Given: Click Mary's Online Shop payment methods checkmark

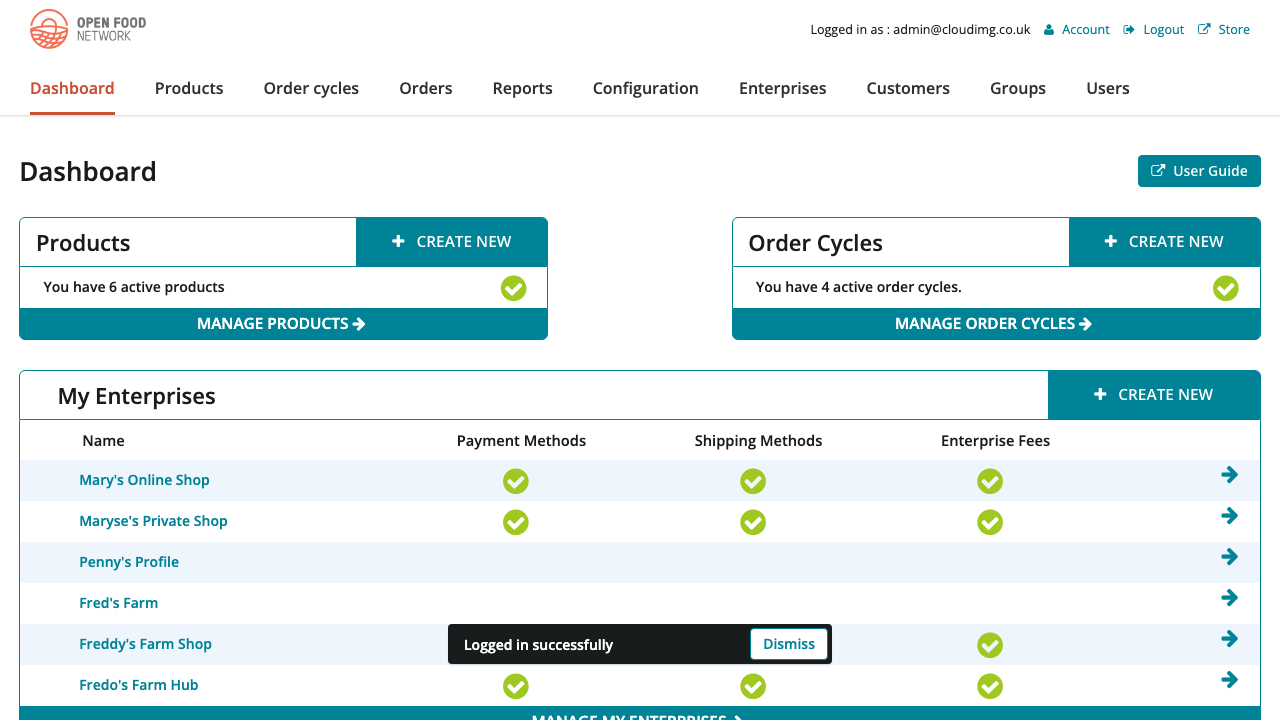Looking at the screenshot, I should 515,481.
